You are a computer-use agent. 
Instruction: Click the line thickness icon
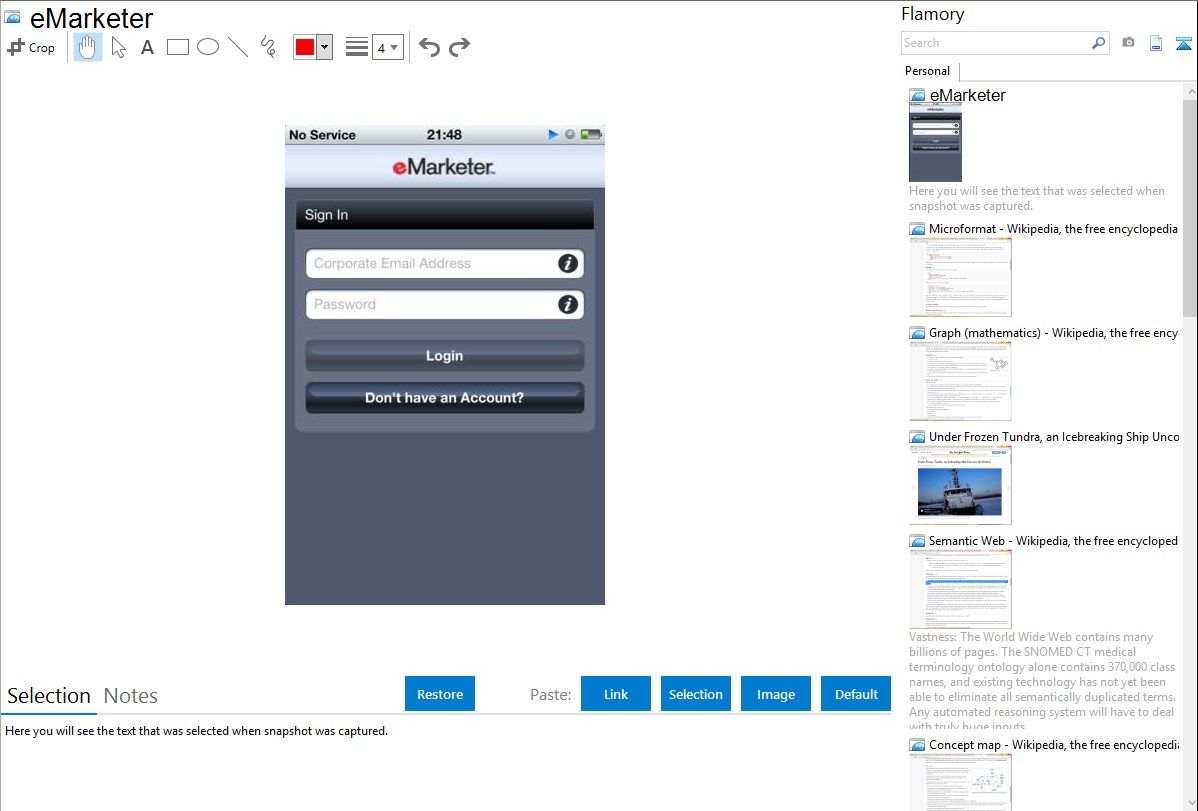[x=357, y=47]
